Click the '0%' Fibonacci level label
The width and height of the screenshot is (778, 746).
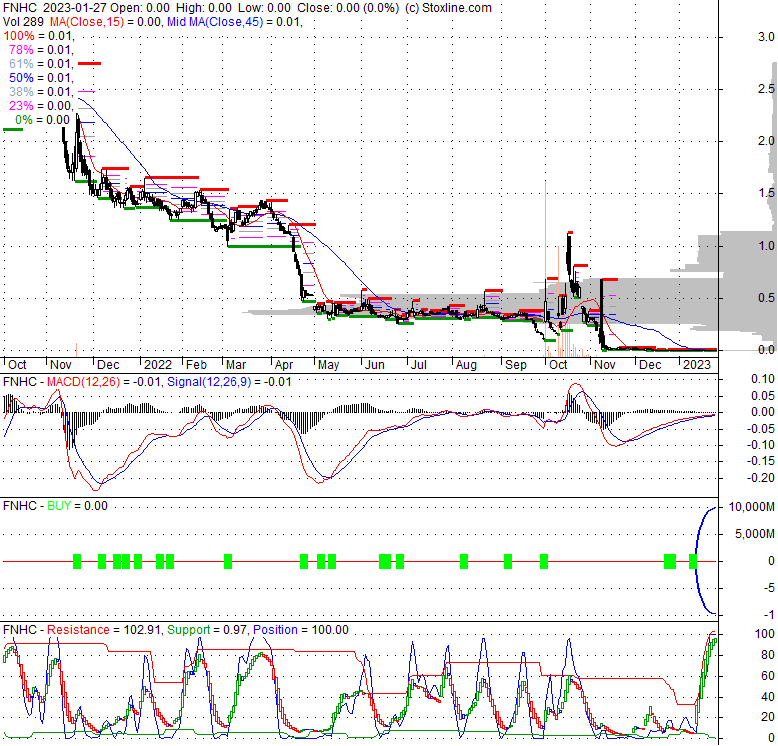pyautogui.click(x=24, y=120)
